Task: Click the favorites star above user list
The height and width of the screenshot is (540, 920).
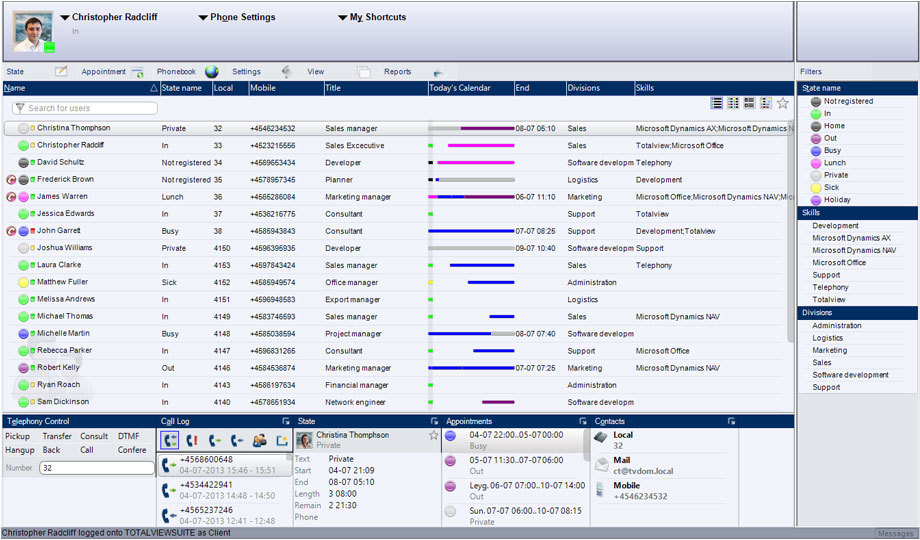Action: tap(783, 103)
